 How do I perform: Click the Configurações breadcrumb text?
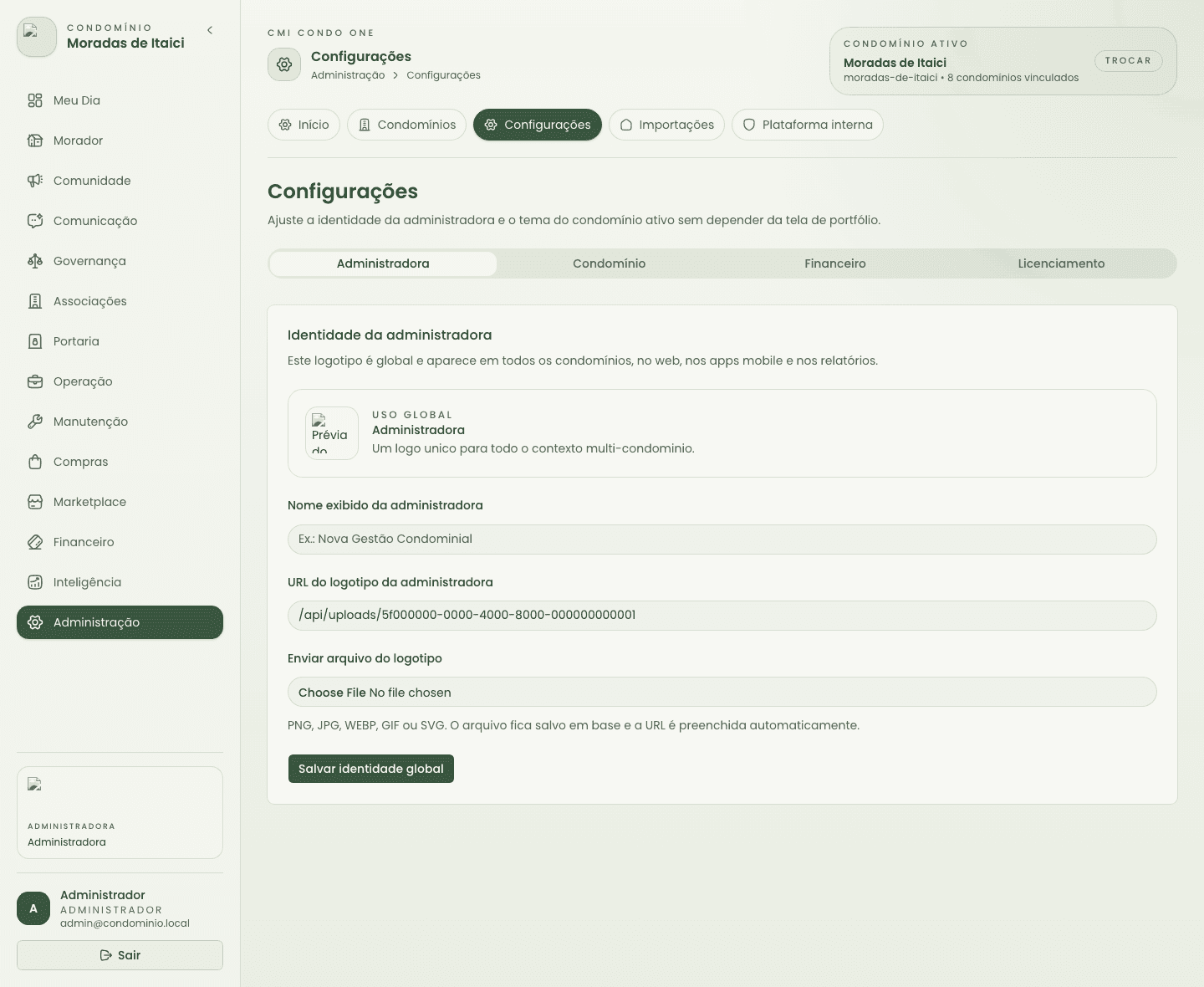443,75
